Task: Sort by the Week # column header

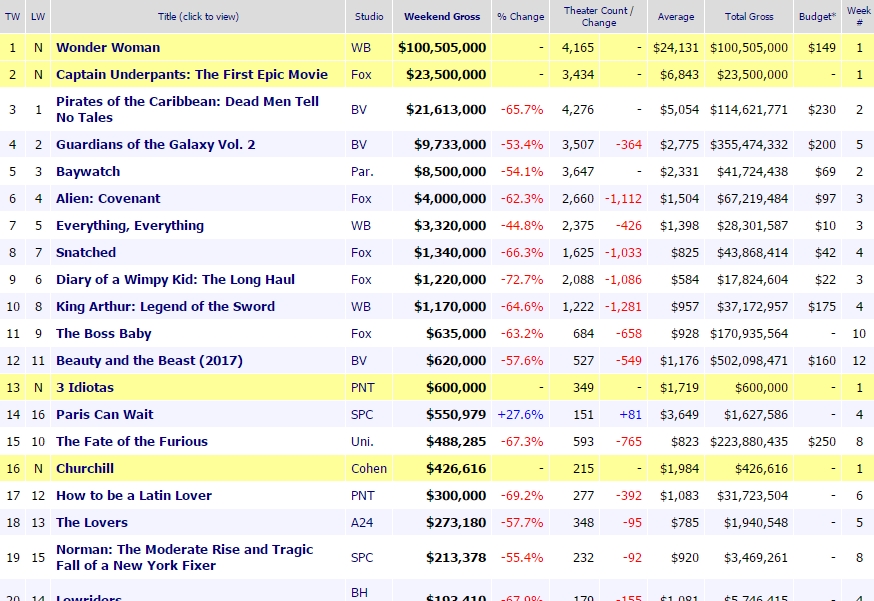Action: [x=859, y=17]
